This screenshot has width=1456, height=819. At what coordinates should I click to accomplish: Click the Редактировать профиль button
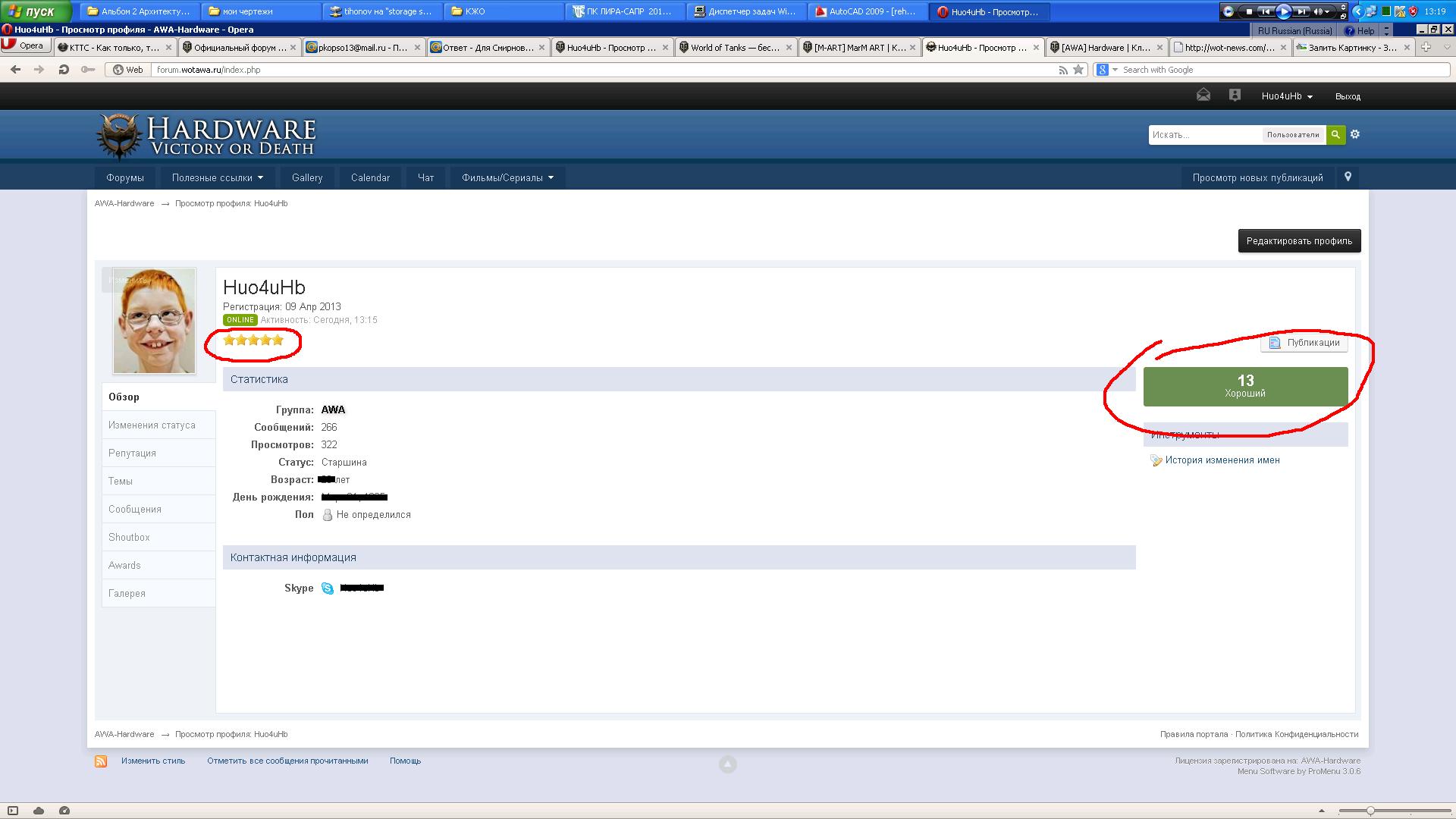click(x=1299, y=241)
